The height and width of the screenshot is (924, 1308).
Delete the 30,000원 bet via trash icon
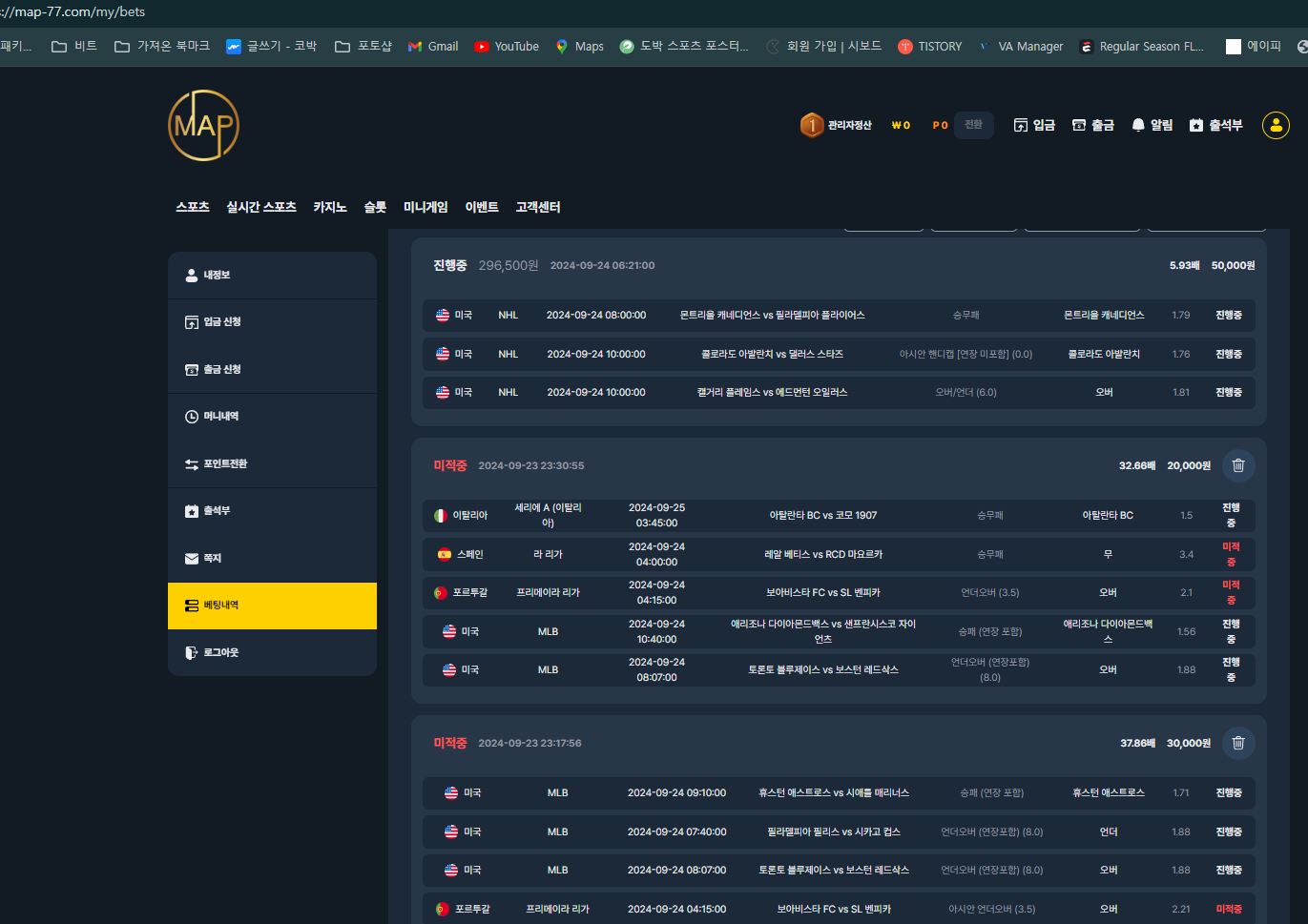coord(1238,743)
